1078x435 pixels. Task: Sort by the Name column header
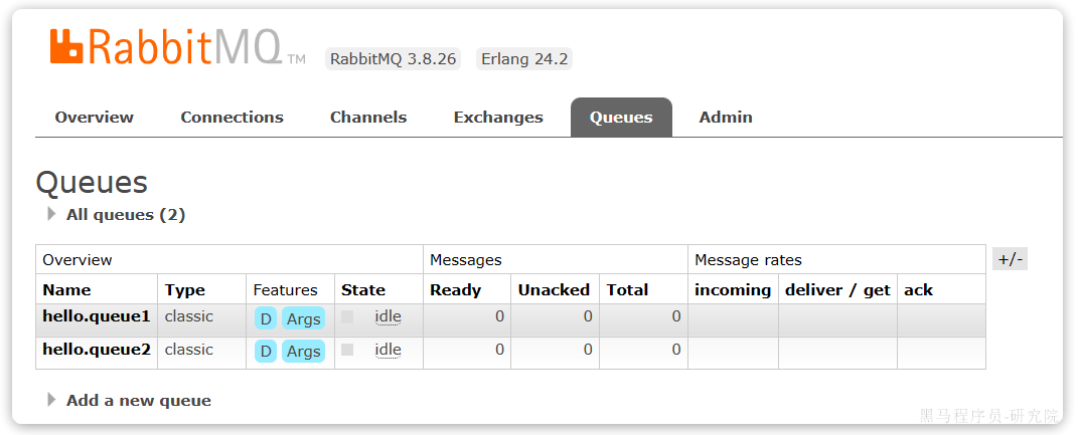coord(67,290)
